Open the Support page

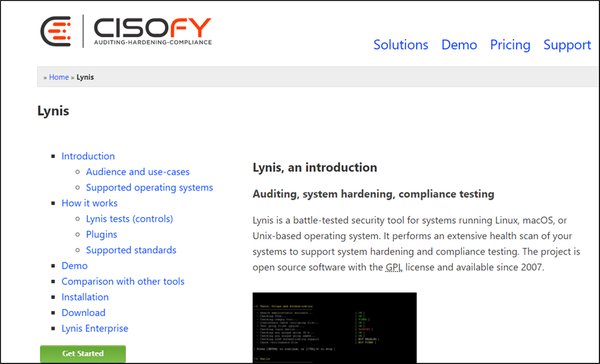567,45
